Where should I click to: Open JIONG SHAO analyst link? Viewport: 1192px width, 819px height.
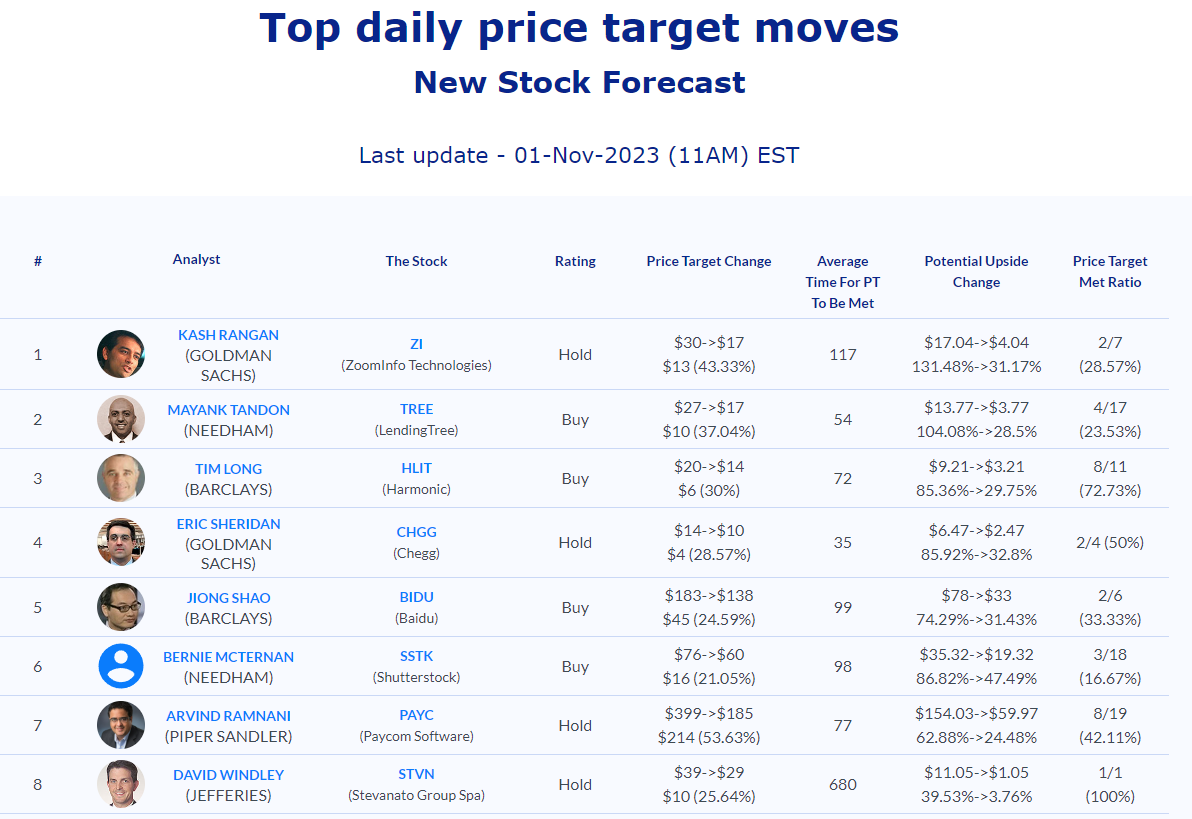(x=229, y=598)
